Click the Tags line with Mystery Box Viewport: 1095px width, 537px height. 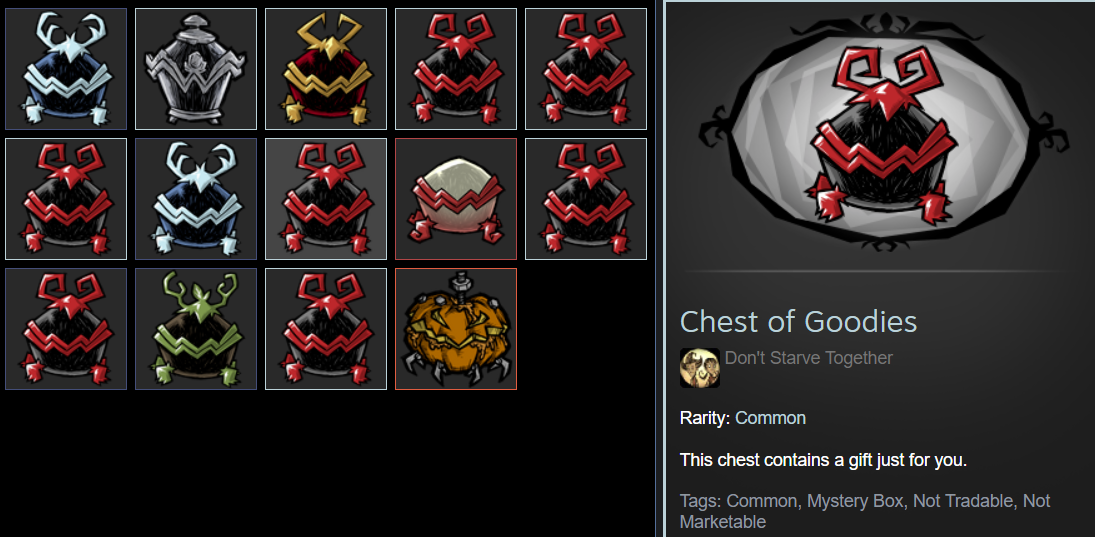click(x=865, y=511)
